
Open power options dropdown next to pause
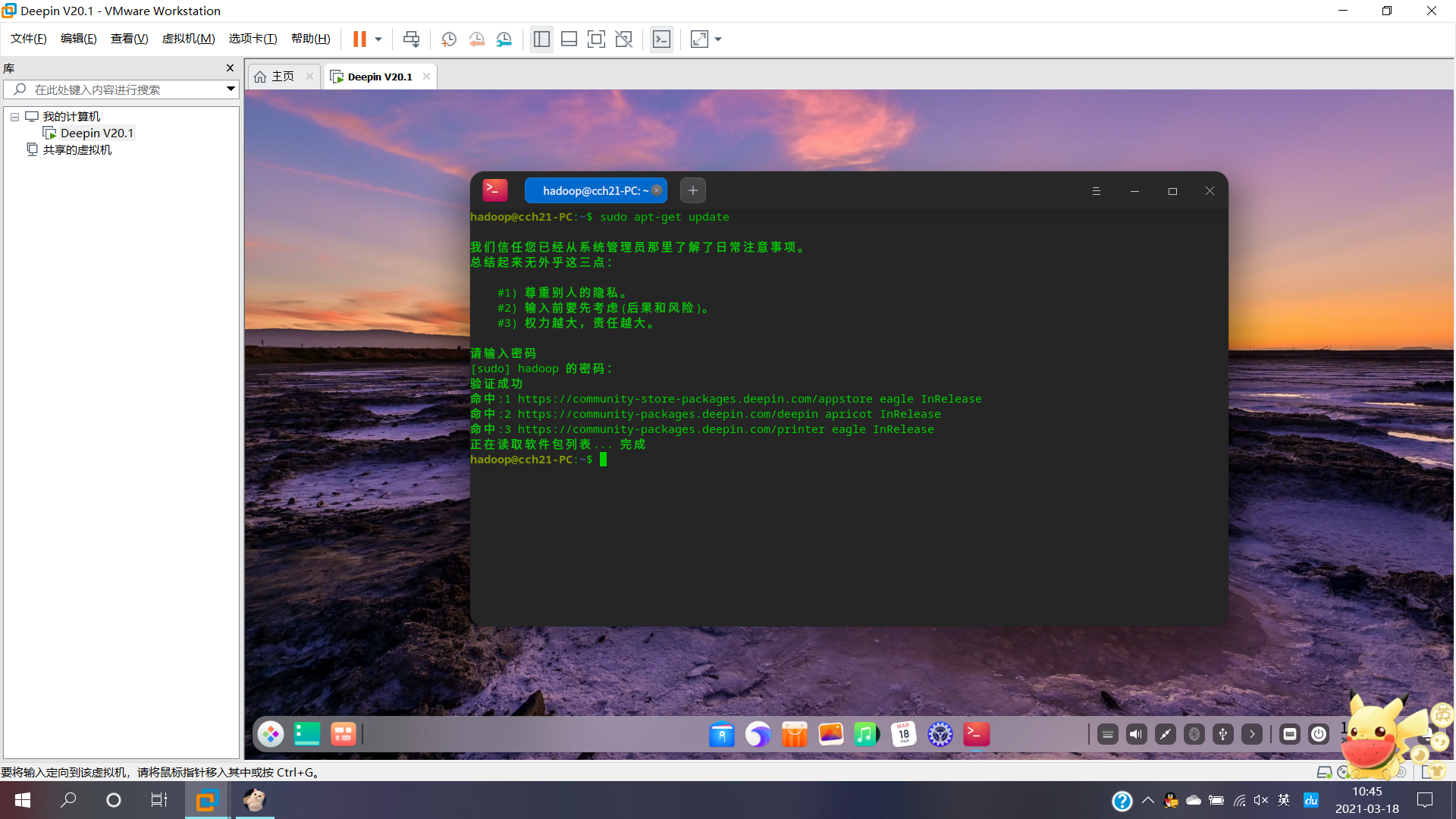[378, 39]
